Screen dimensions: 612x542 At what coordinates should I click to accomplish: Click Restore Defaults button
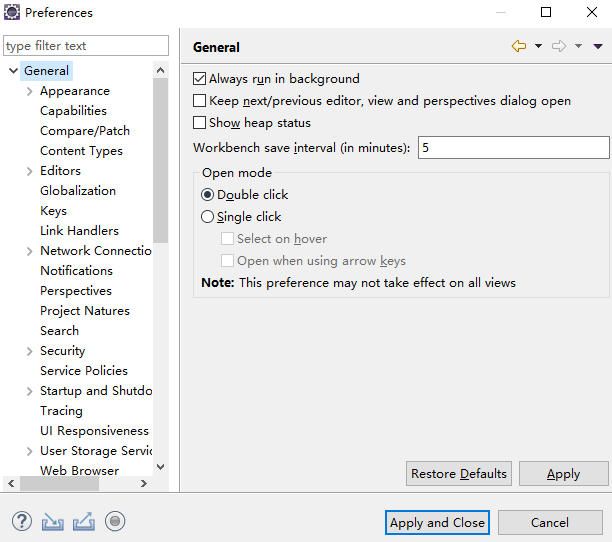[x=459, y=474]
